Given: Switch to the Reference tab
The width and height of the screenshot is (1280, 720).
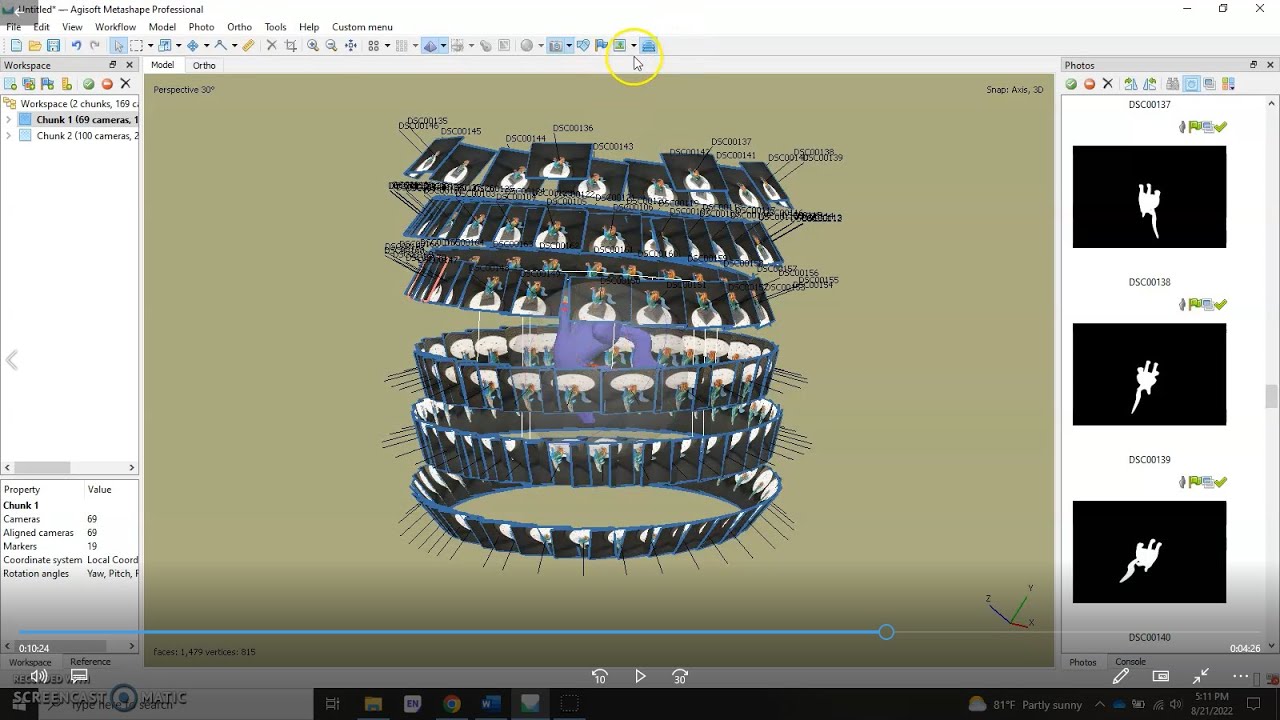Looking at the screenshot, I should [x=90, y=662].
